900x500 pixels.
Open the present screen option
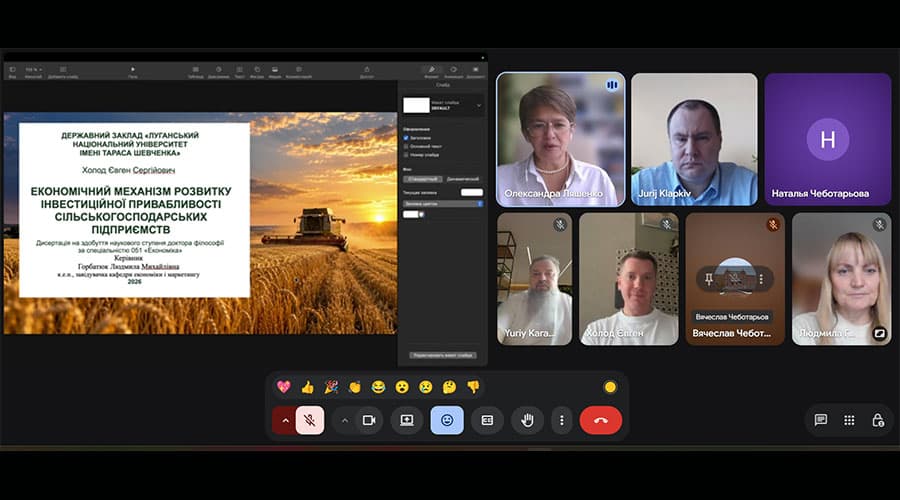[x=406, y=420]
